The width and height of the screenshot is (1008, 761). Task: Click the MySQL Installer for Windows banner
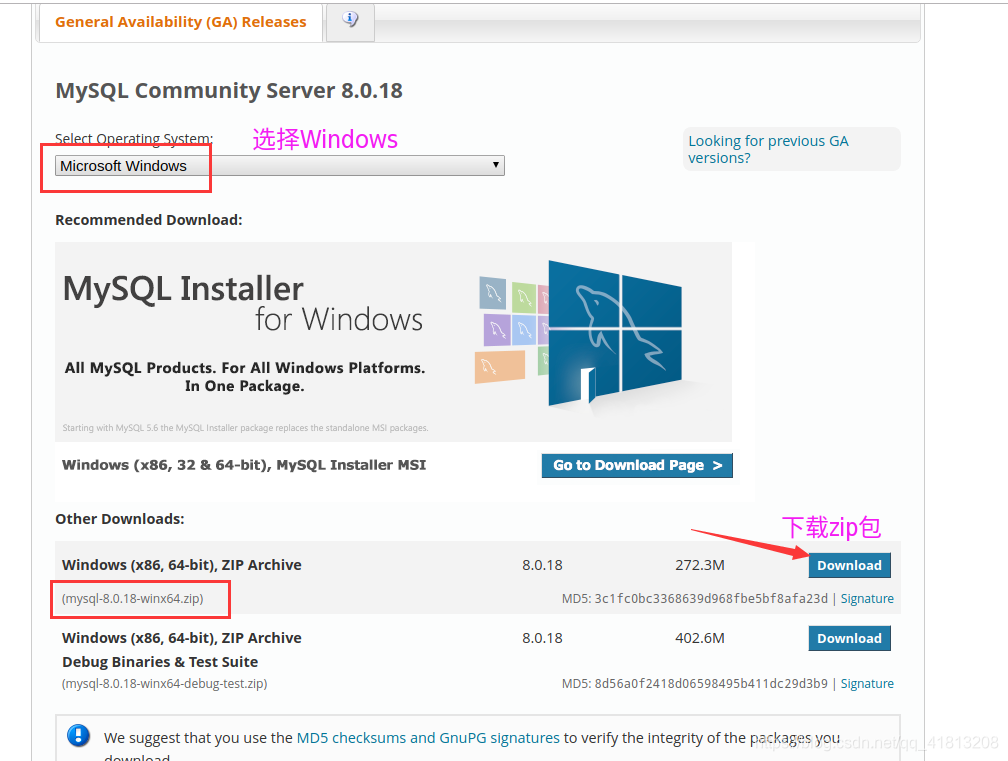click(x=393, y=341)
